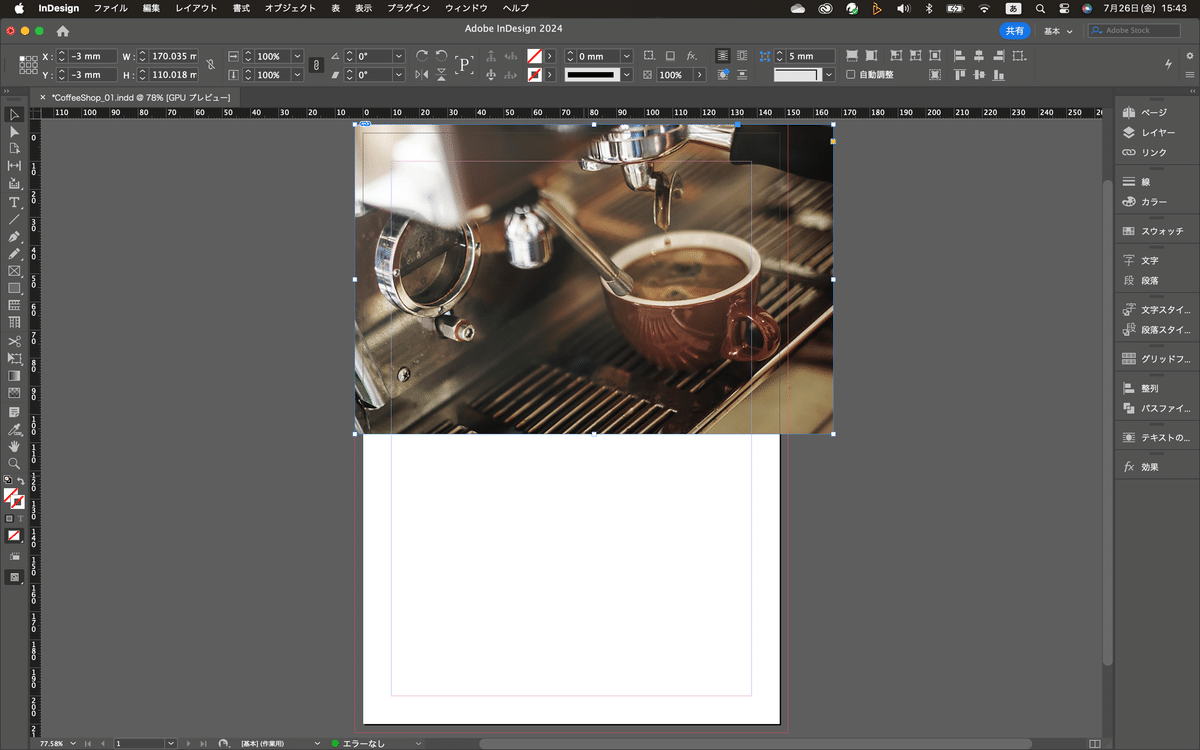The image size is (1200, 750).
Task: Click the Rotate 90° clockwise icon
Action: pos(422,56)
